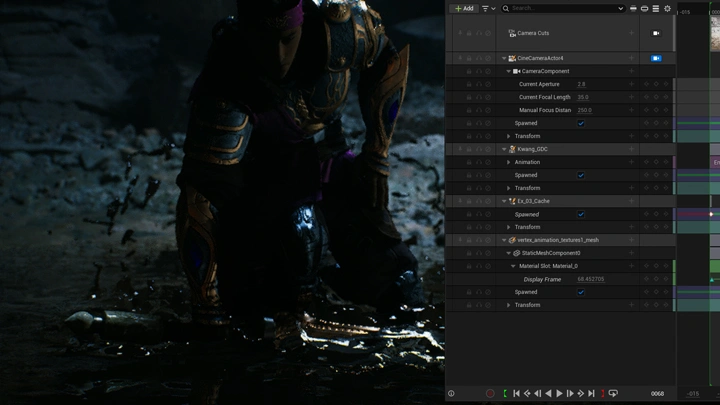Click the current frame counter 0068
This screenshot has width=720, height=405.
click(x=657, y=394)
